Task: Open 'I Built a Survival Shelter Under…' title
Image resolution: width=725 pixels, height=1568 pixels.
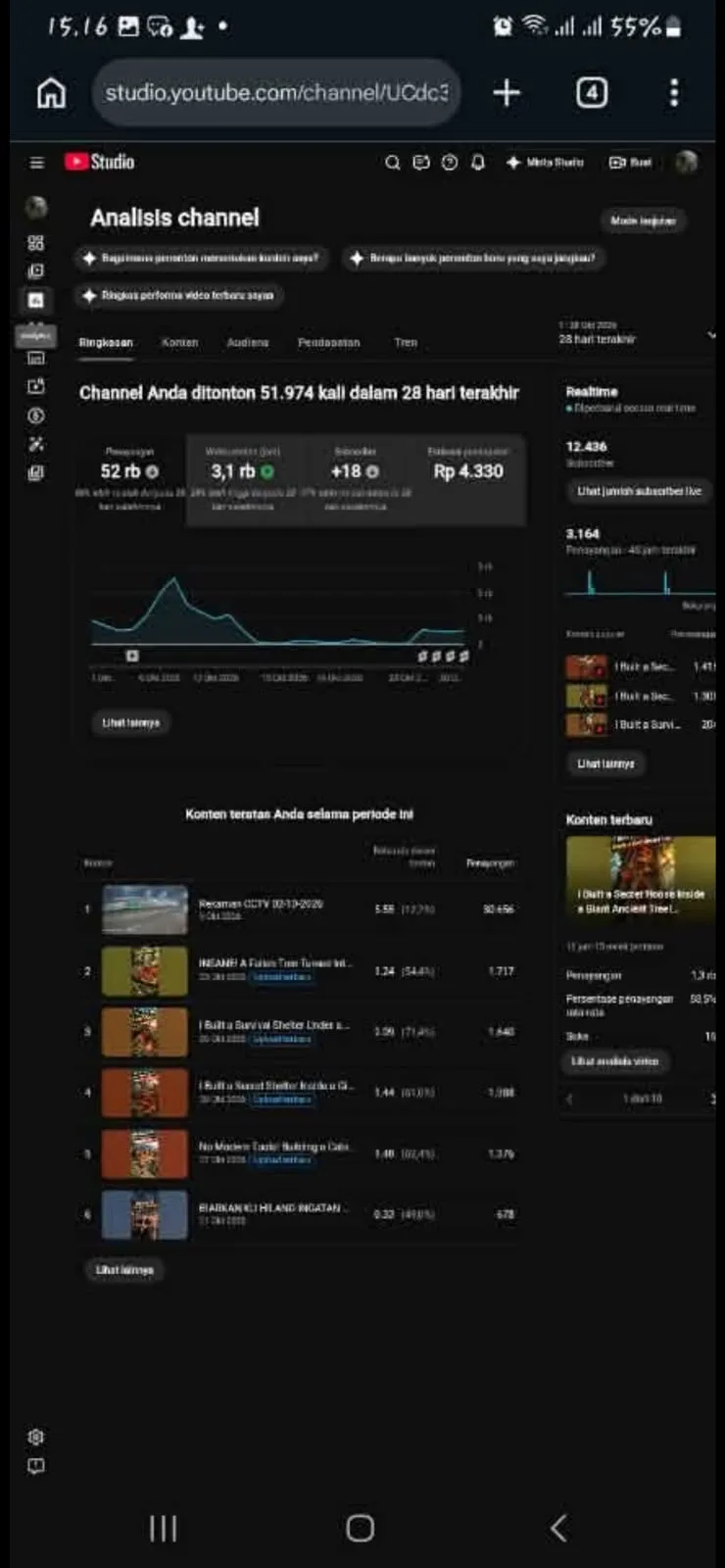Action: (273, 1025)
